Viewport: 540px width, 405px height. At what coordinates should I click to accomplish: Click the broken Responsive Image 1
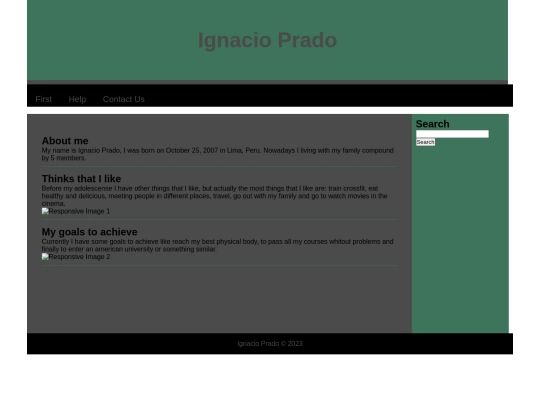76,211
